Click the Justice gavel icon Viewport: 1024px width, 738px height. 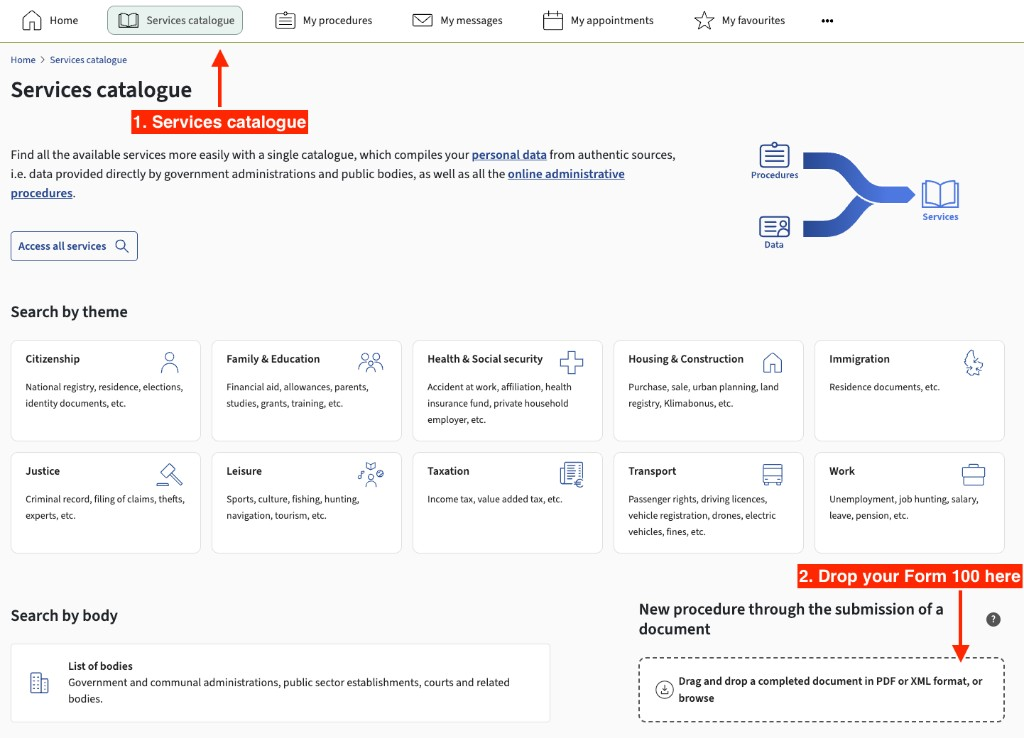170,474
